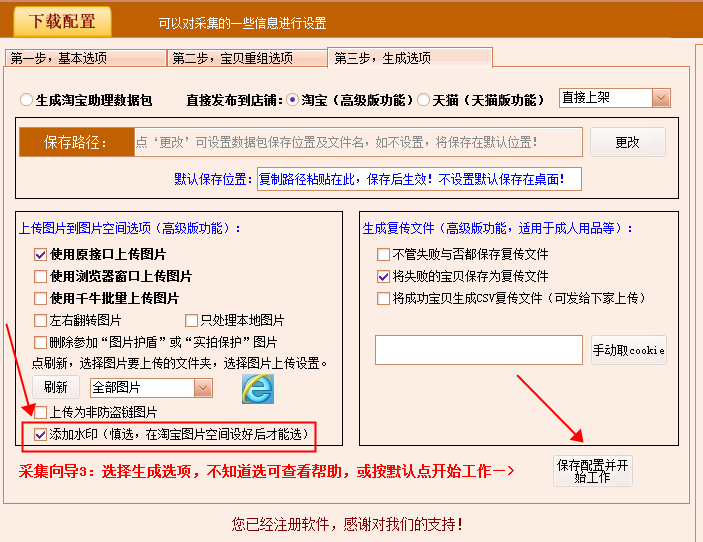703x542 pixels.
Task: Toggle 使用原接口上传图片 checkbox
Action: pyautogui.click(x=40, y=255)
